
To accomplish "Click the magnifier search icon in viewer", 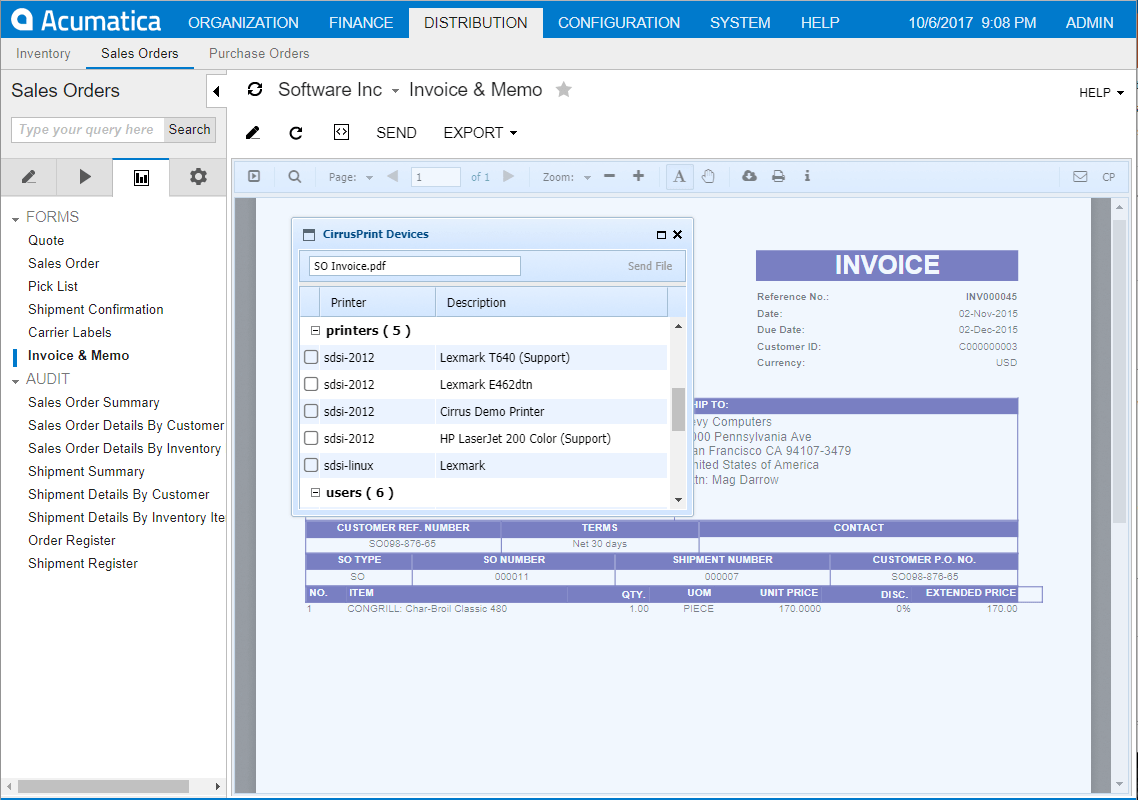I will pyautogui.click(x=295, y=176).
